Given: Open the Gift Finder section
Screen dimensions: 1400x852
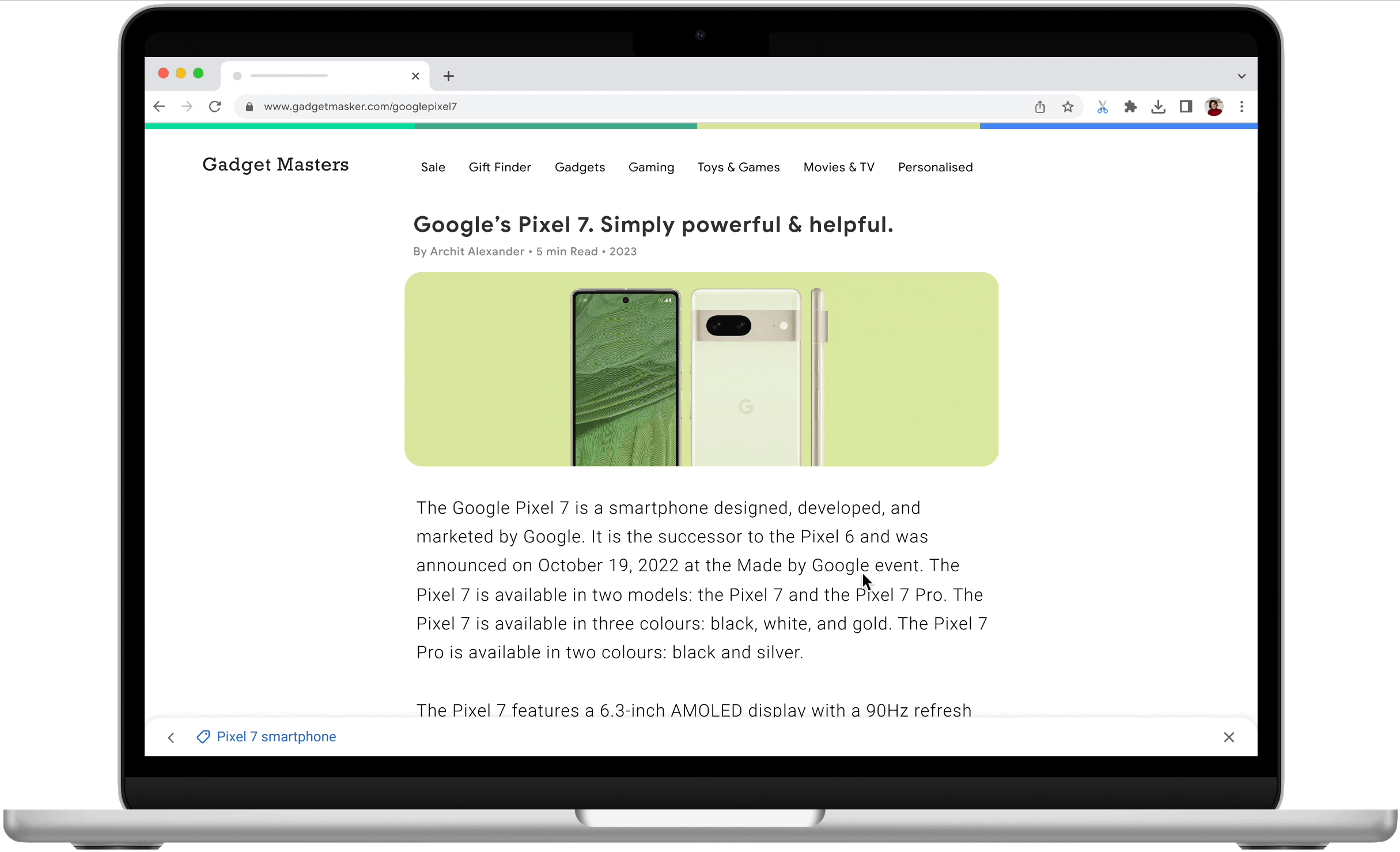Looking at the screenshot, I should [x=500, y=167].
